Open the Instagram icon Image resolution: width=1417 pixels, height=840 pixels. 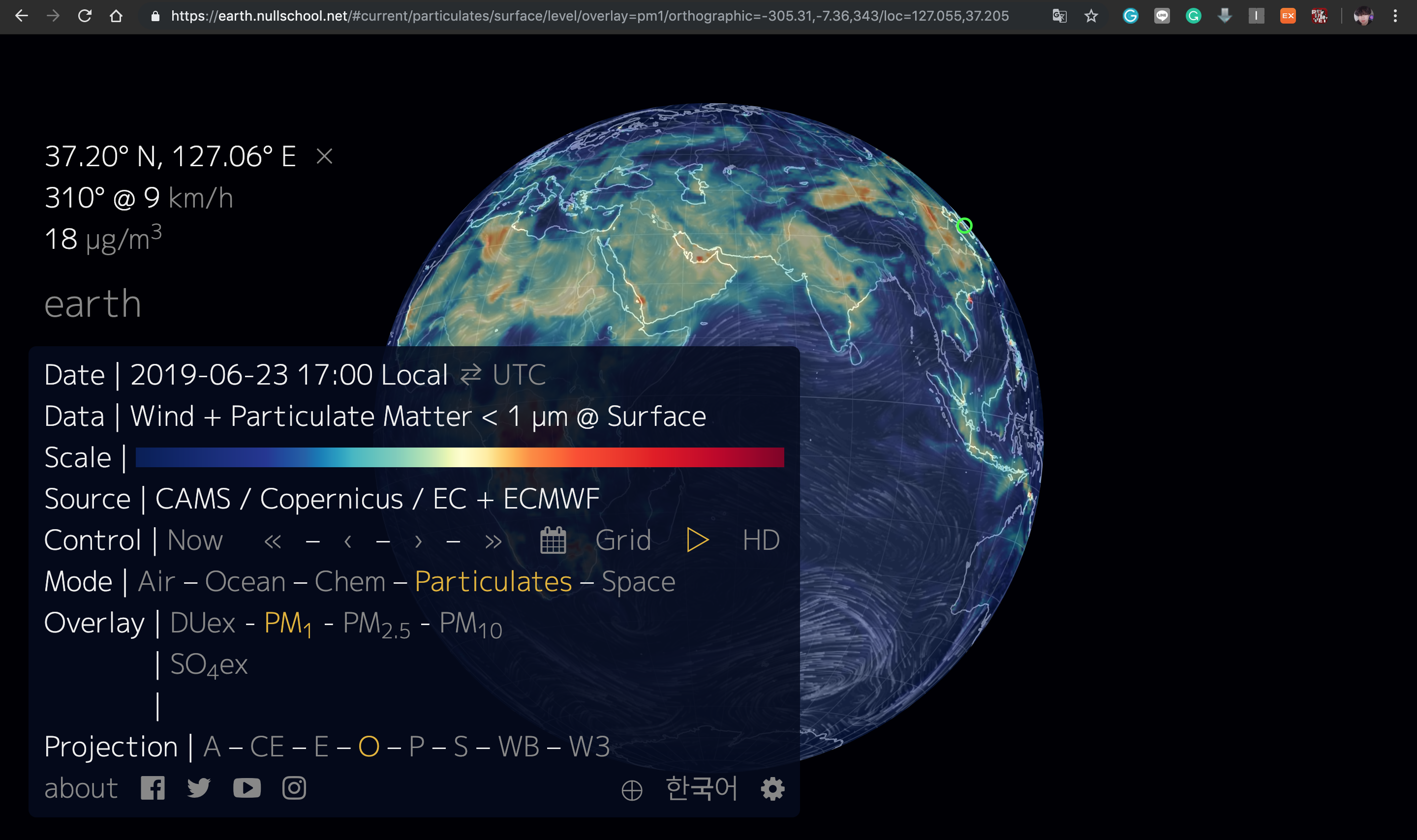[294, 788]
